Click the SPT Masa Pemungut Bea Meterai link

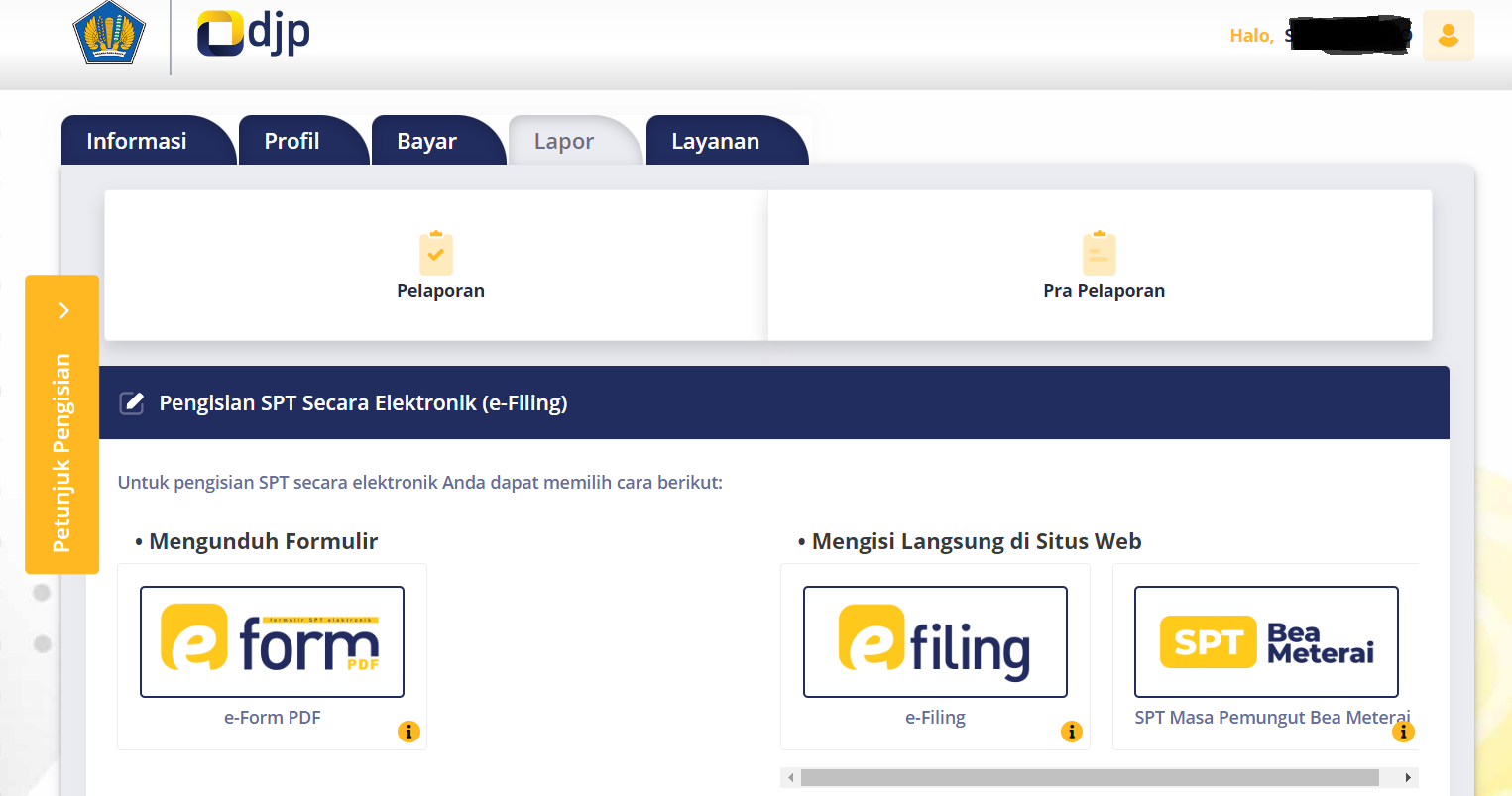coord(1272,718)
